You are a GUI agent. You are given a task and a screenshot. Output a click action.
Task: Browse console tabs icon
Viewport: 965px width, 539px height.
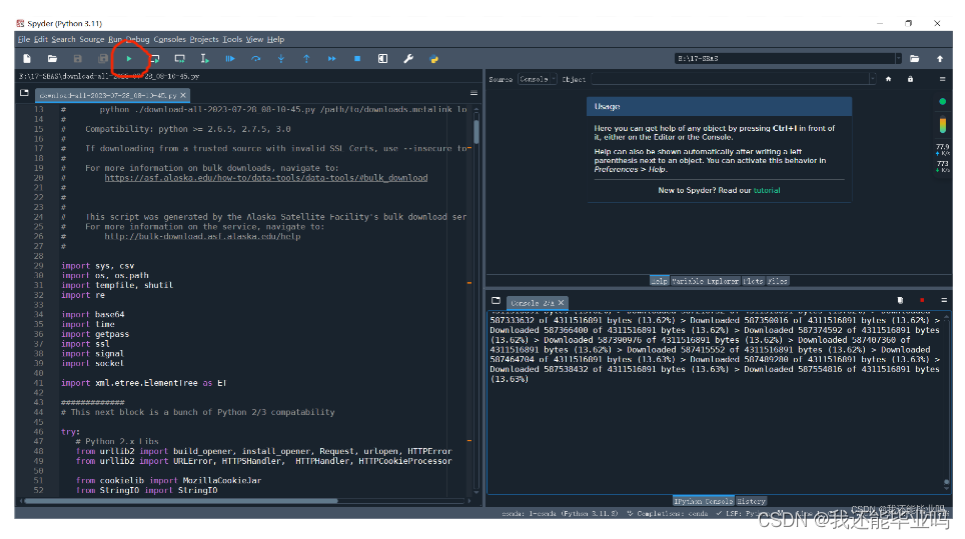496,300
